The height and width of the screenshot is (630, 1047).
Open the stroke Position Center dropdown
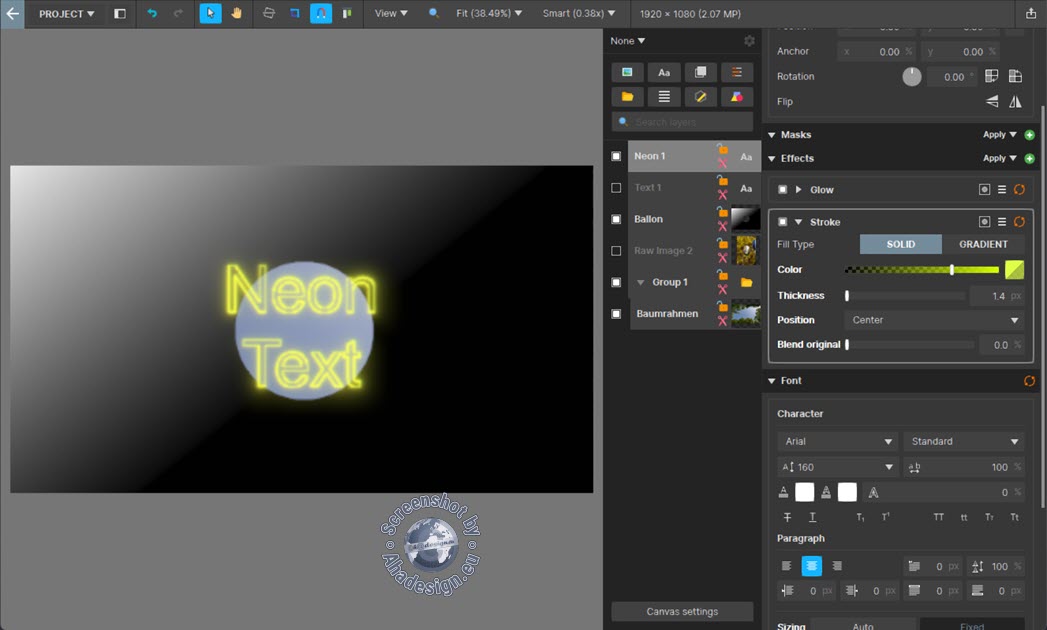(x=933, y=320)
